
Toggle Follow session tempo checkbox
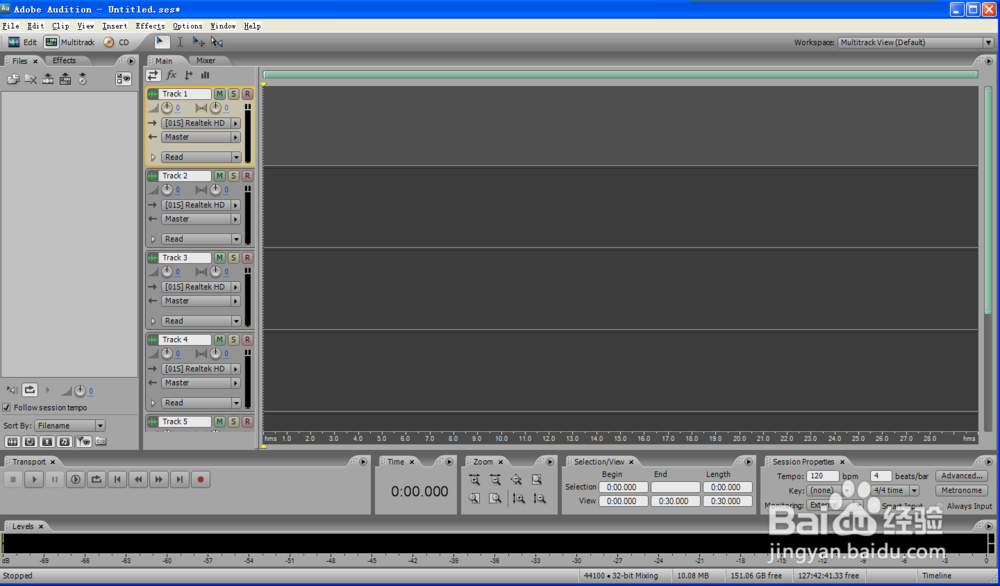(x=7, y=407)
